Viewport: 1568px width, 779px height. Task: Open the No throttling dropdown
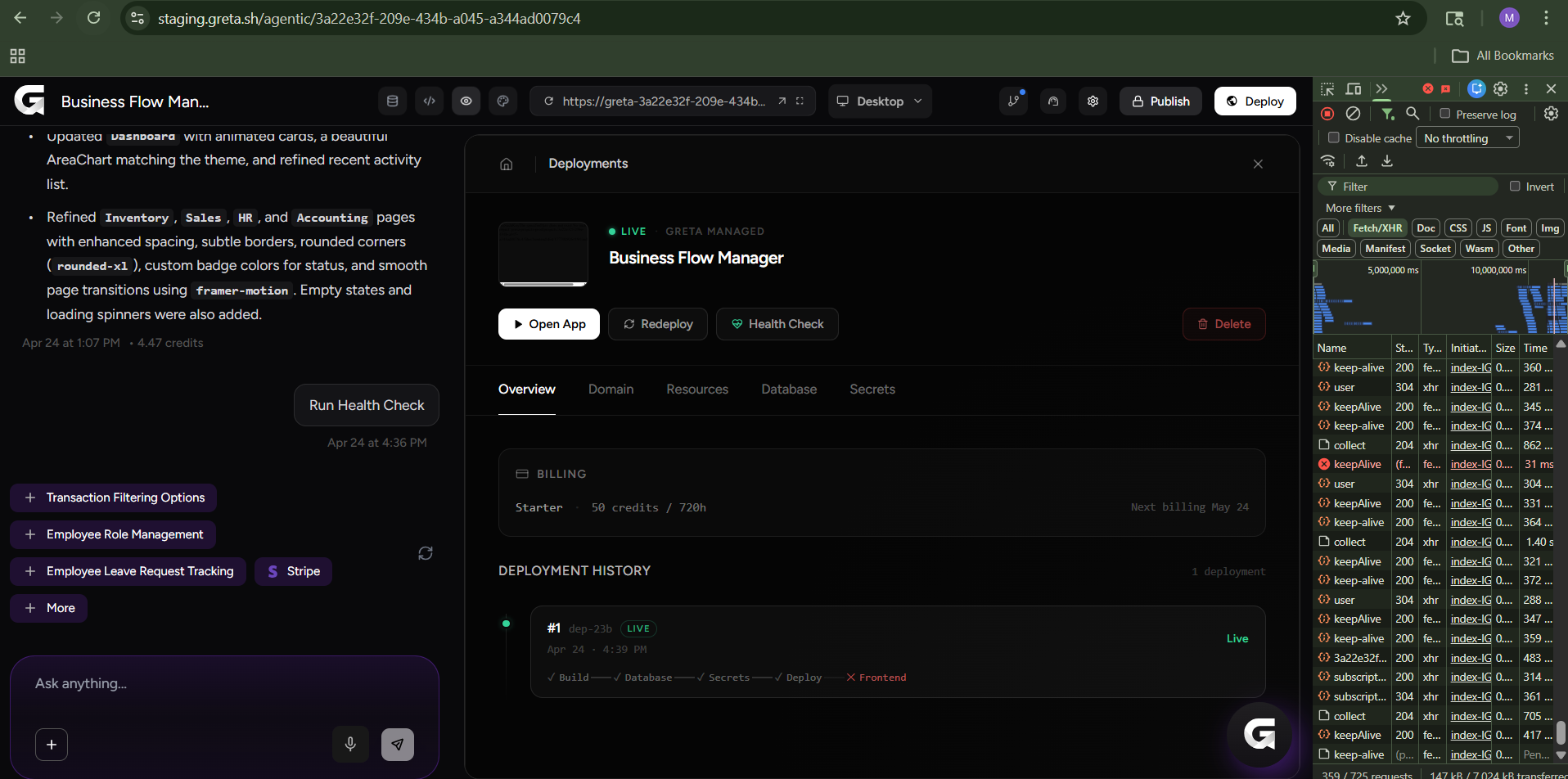tap(1468, 138)
